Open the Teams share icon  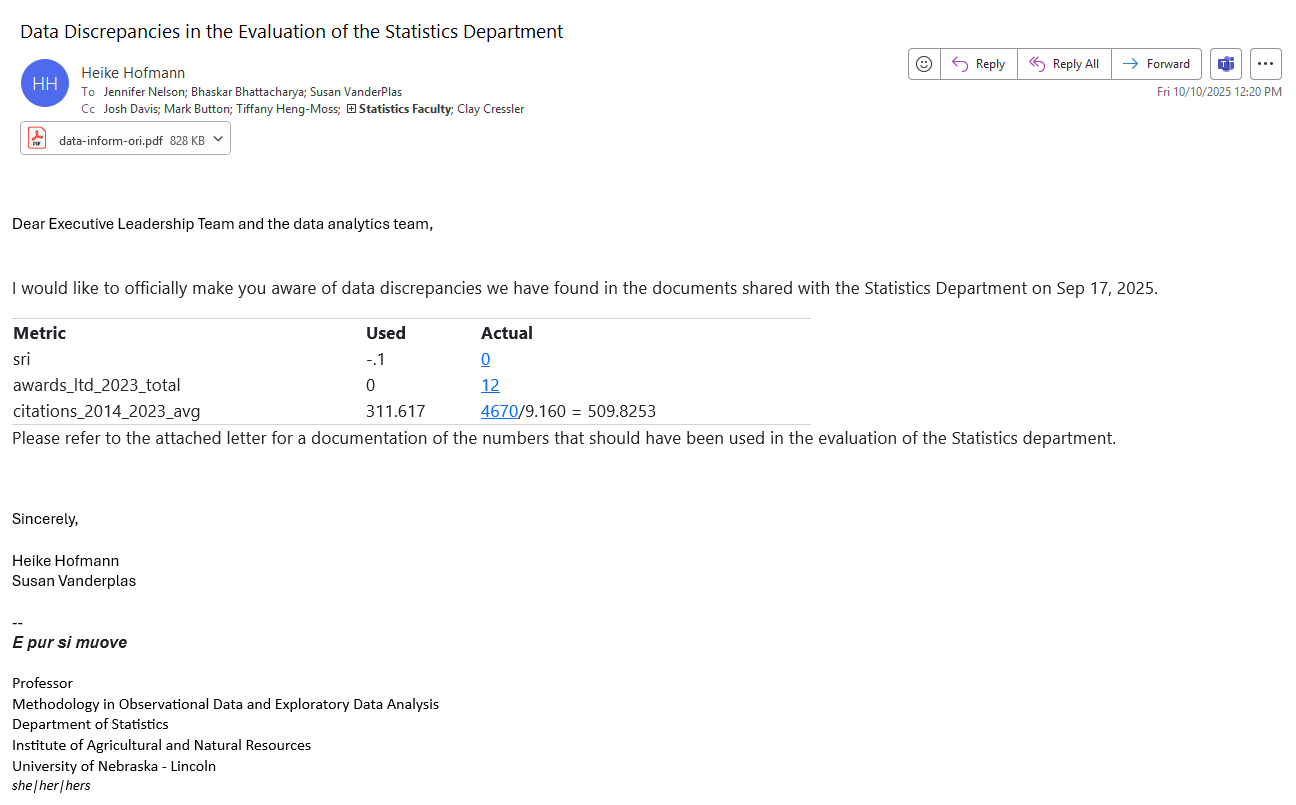1225,64
